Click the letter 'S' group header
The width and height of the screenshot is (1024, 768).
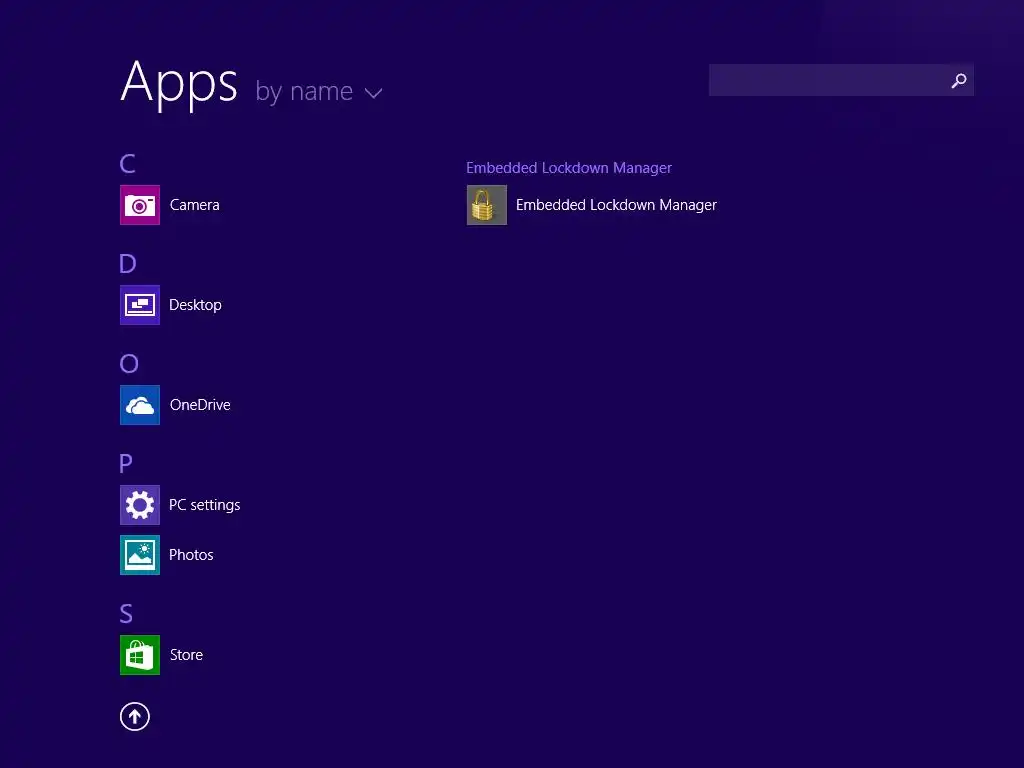pyautogui.click(x=126, y=614)
